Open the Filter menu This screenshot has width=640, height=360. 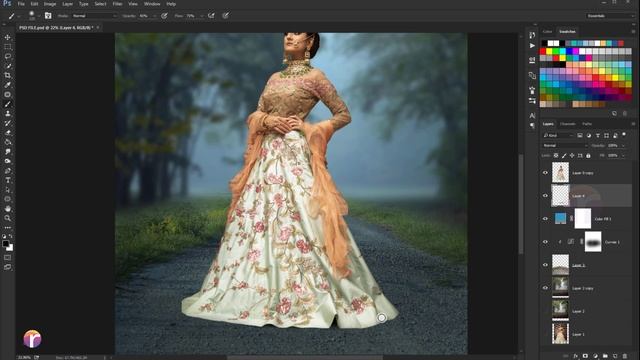coord(117,4)
